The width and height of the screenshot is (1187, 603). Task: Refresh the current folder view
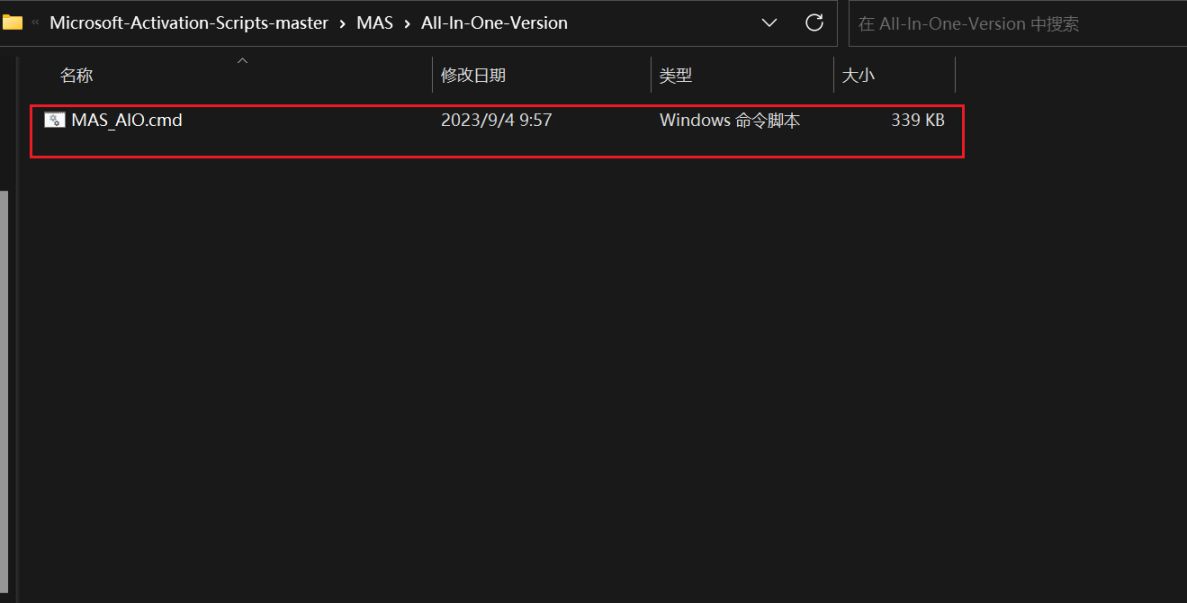(x=814, y=23)
